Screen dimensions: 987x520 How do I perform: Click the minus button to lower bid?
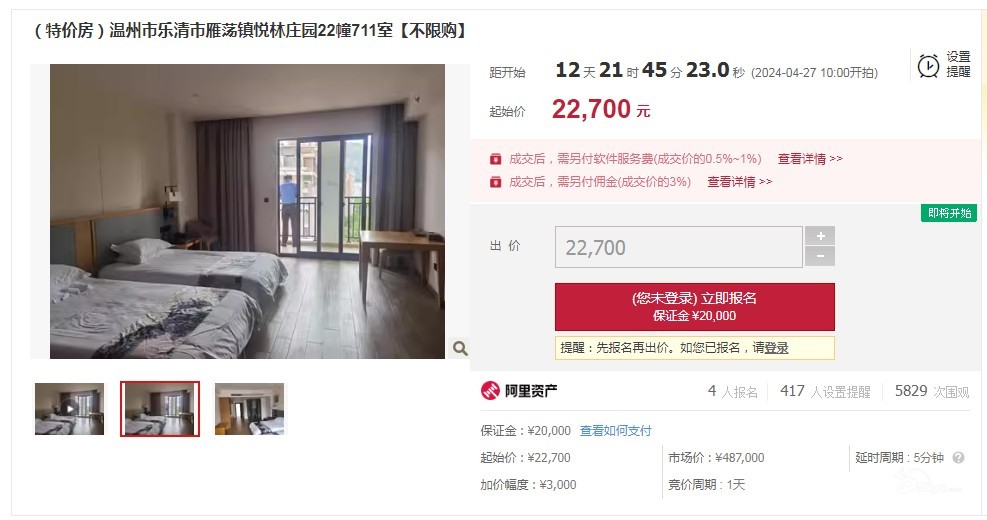[x=820, y=256]
